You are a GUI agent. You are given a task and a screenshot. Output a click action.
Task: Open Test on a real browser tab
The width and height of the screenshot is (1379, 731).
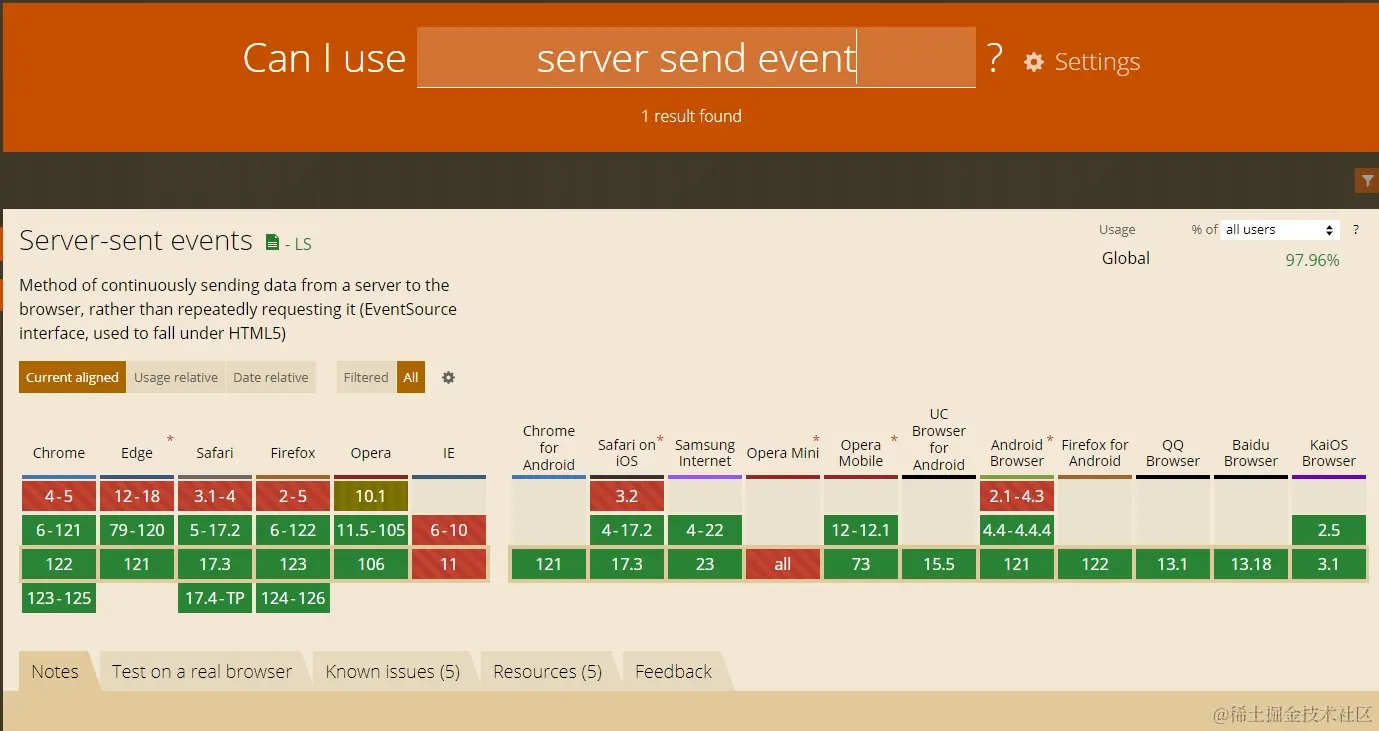click(x=202, y=671)
